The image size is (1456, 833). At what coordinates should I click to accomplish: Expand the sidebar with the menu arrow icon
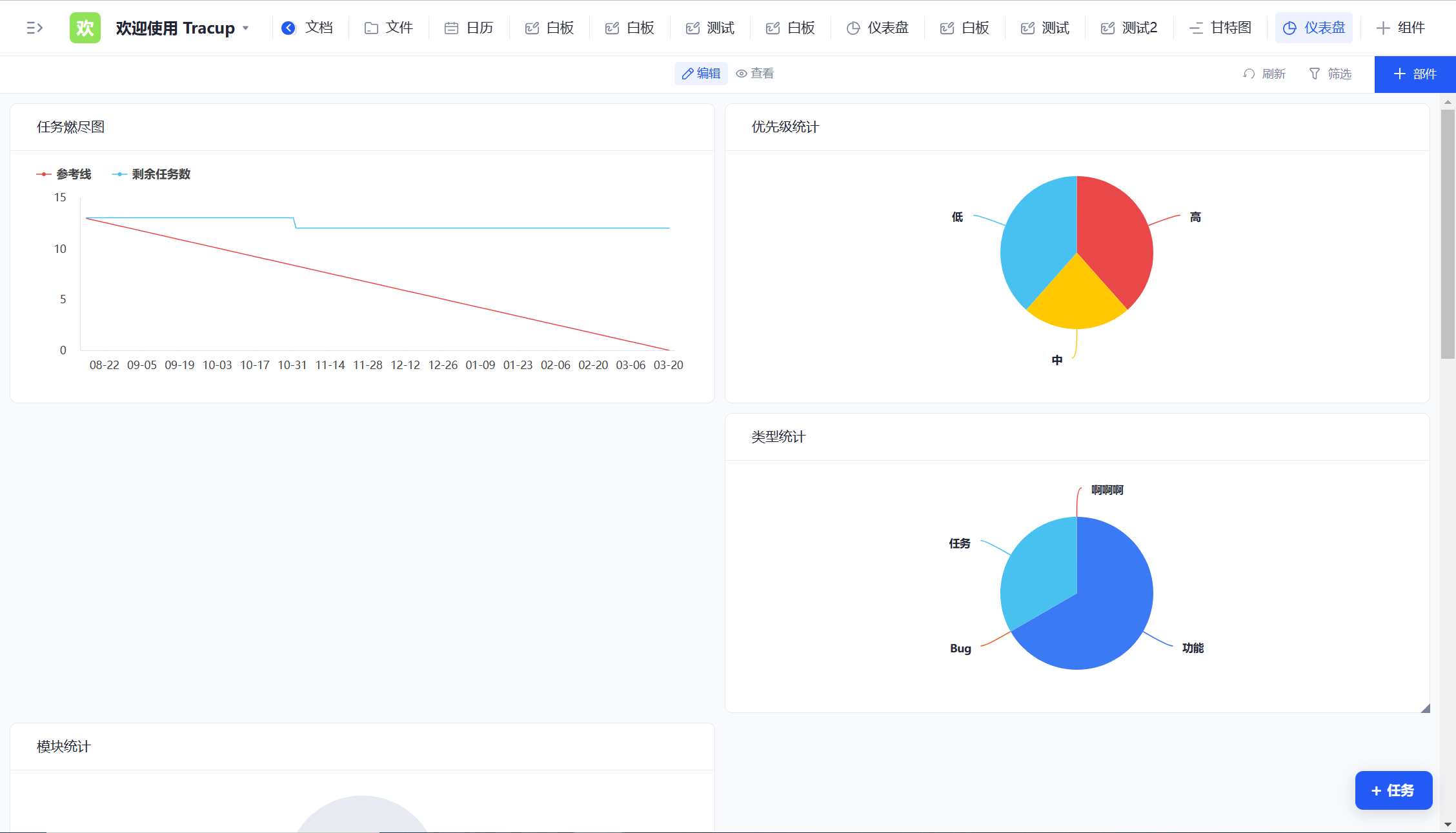[34, 28]
